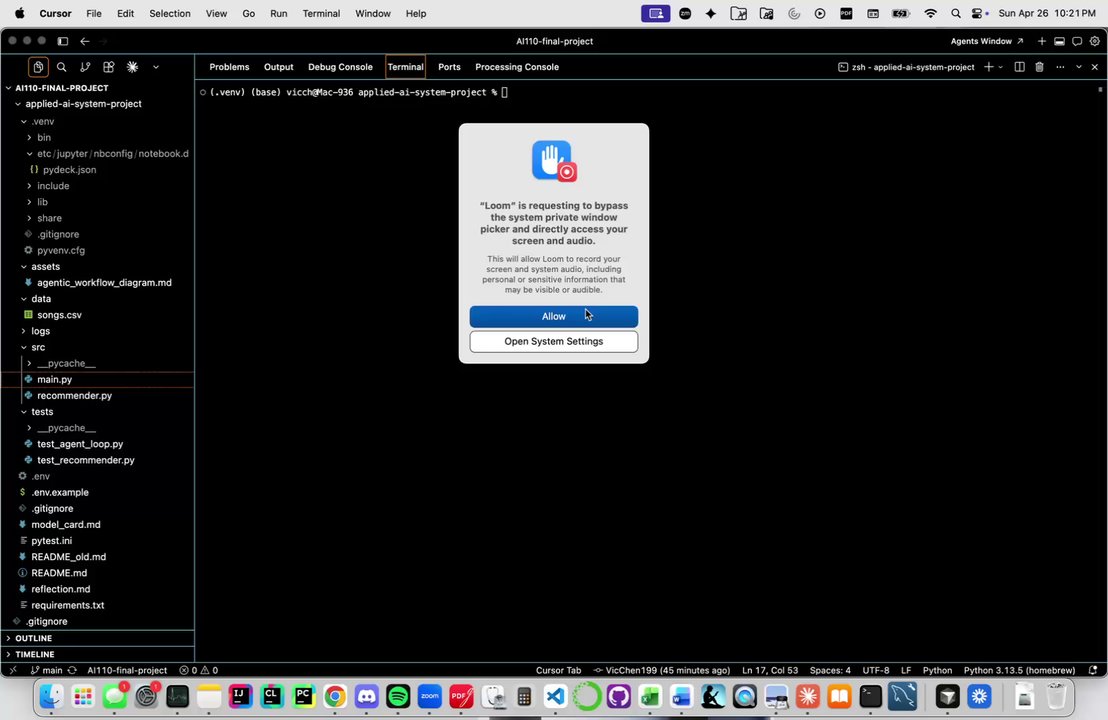The width and height of the screenshot is (1108, 720).
Task: Click the main branch indicator in status bar
Action: [x=47, y=670]
